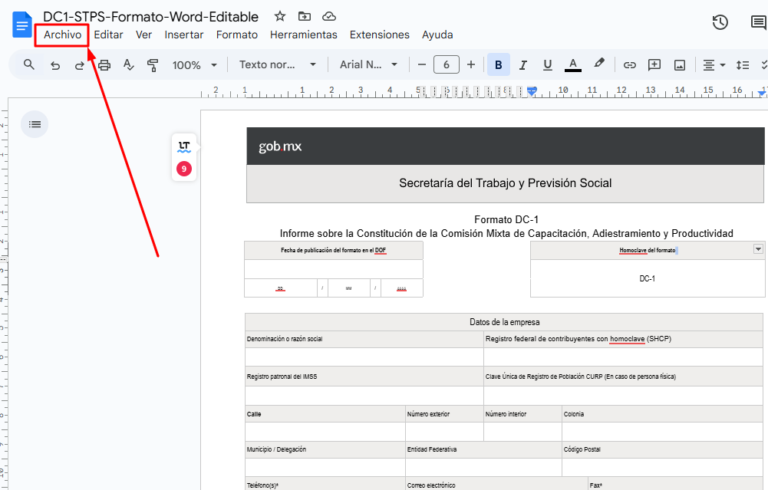Click the move to folder icon

tap(304, 16)
